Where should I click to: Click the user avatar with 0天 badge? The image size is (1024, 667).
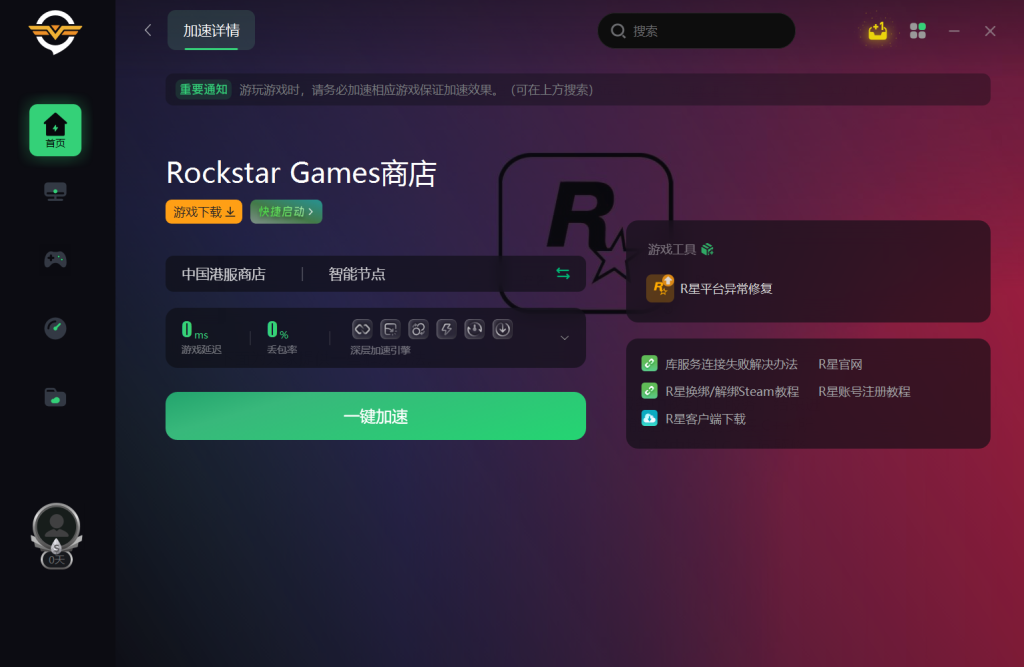[57, 536]
